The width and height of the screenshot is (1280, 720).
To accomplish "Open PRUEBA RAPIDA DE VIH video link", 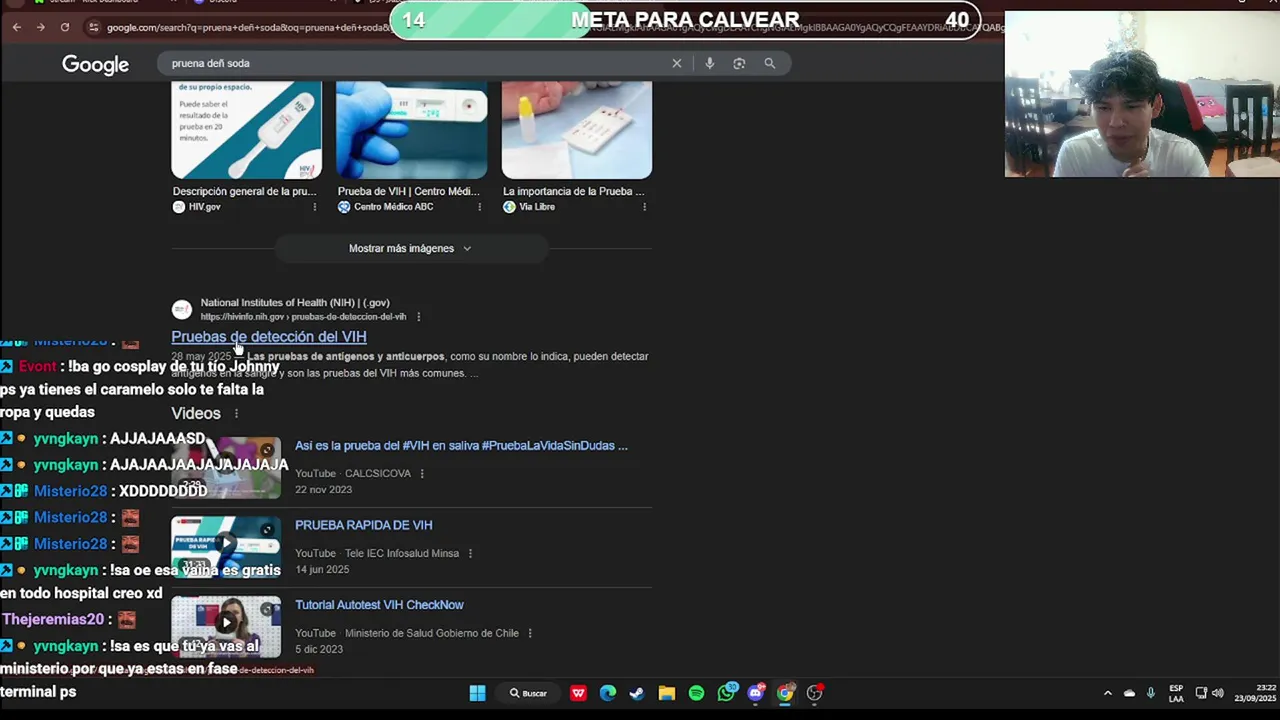I will [363, 525].
